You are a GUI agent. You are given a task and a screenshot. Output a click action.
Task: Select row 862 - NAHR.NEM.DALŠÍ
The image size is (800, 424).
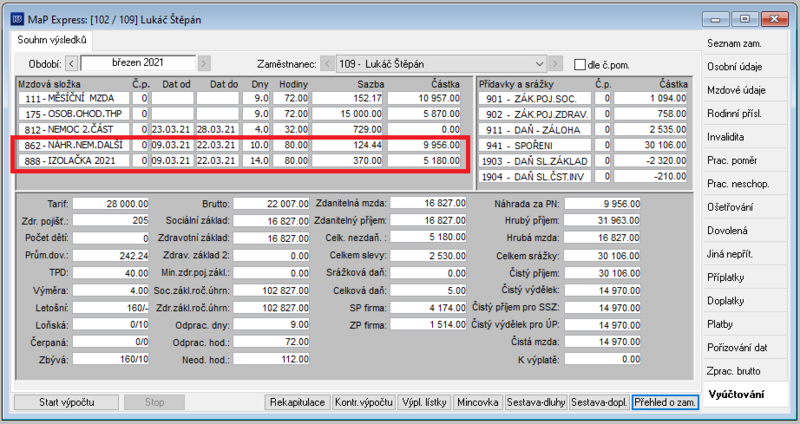pyautogui.click(x=239, y=145)
